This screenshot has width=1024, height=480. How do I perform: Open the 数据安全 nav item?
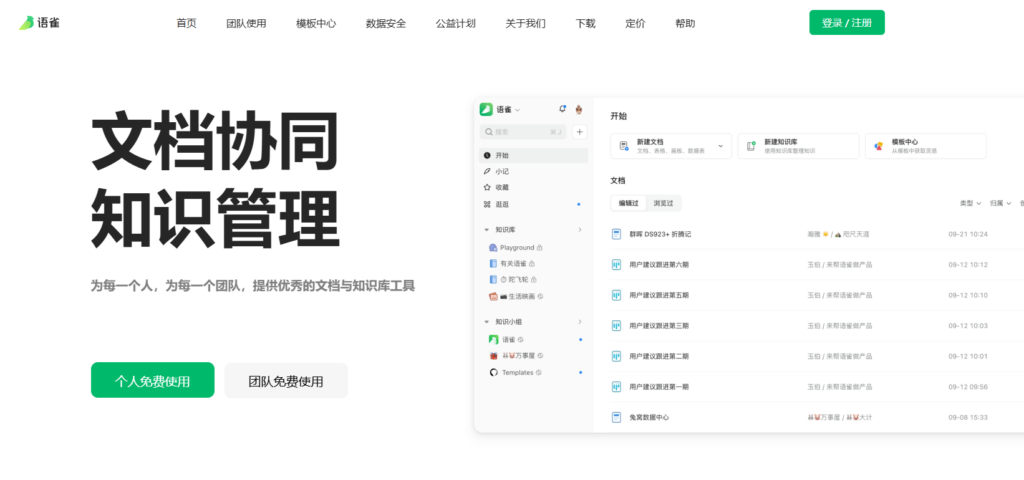point(386,24)
